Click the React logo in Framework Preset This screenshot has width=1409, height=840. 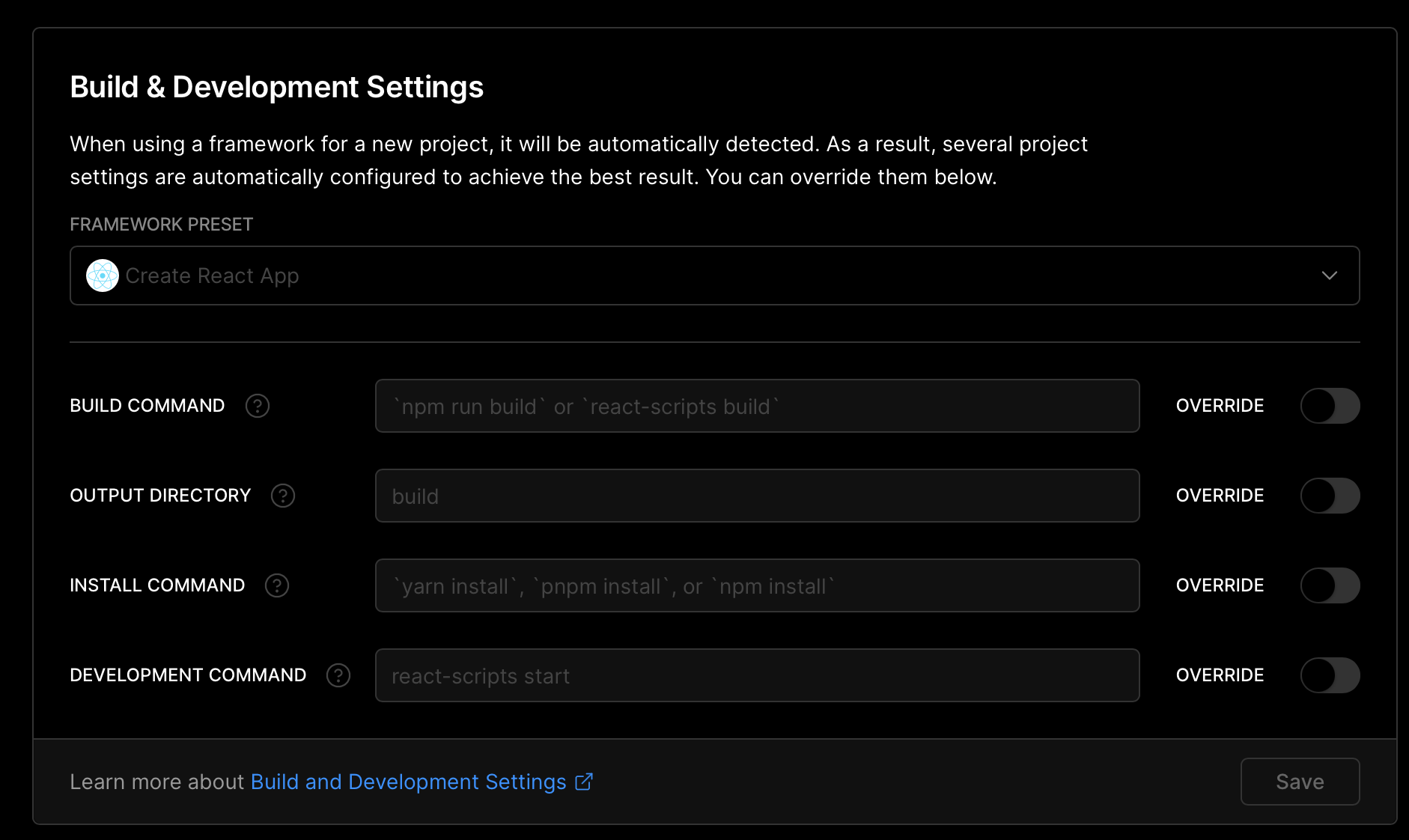[103, 276]
